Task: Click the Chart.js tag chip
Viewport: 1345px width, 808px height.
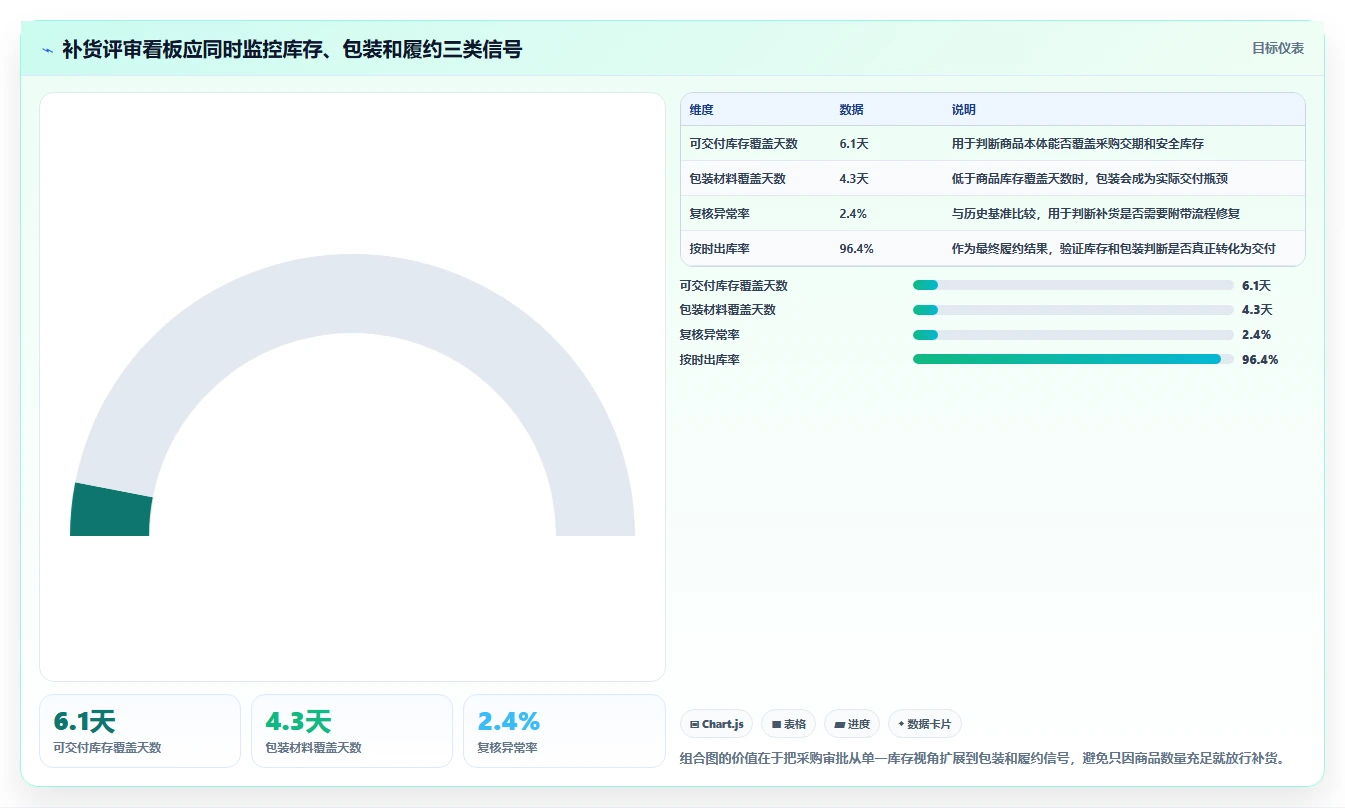Action: coord(716,724)
